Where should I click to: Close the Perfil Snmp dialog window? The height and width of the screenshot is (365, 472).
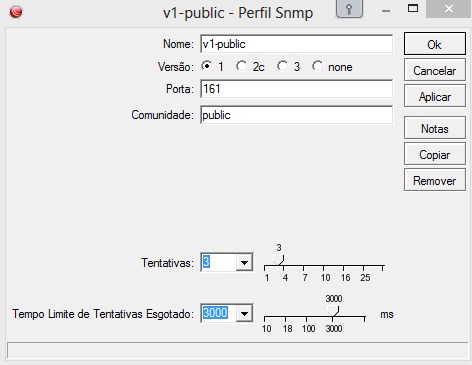[x=449, y=9]
